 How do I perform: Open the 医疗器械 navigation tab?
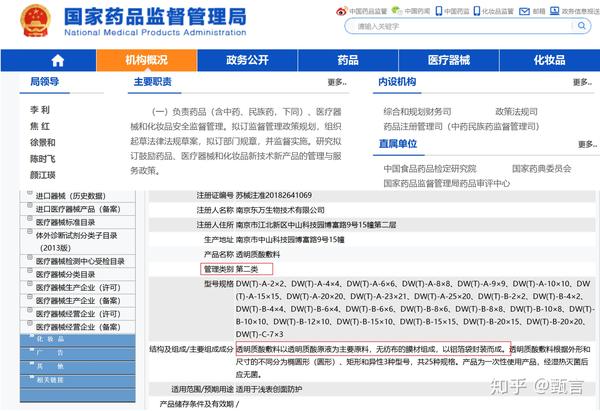448,60
